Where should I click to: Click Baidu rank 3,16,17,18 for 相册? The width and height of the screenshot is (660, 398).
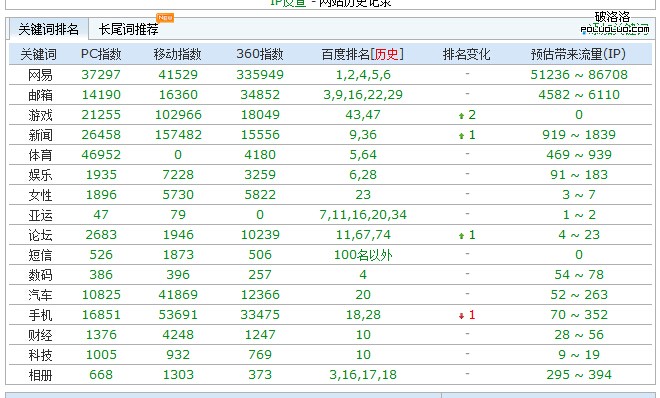[363, 375]
